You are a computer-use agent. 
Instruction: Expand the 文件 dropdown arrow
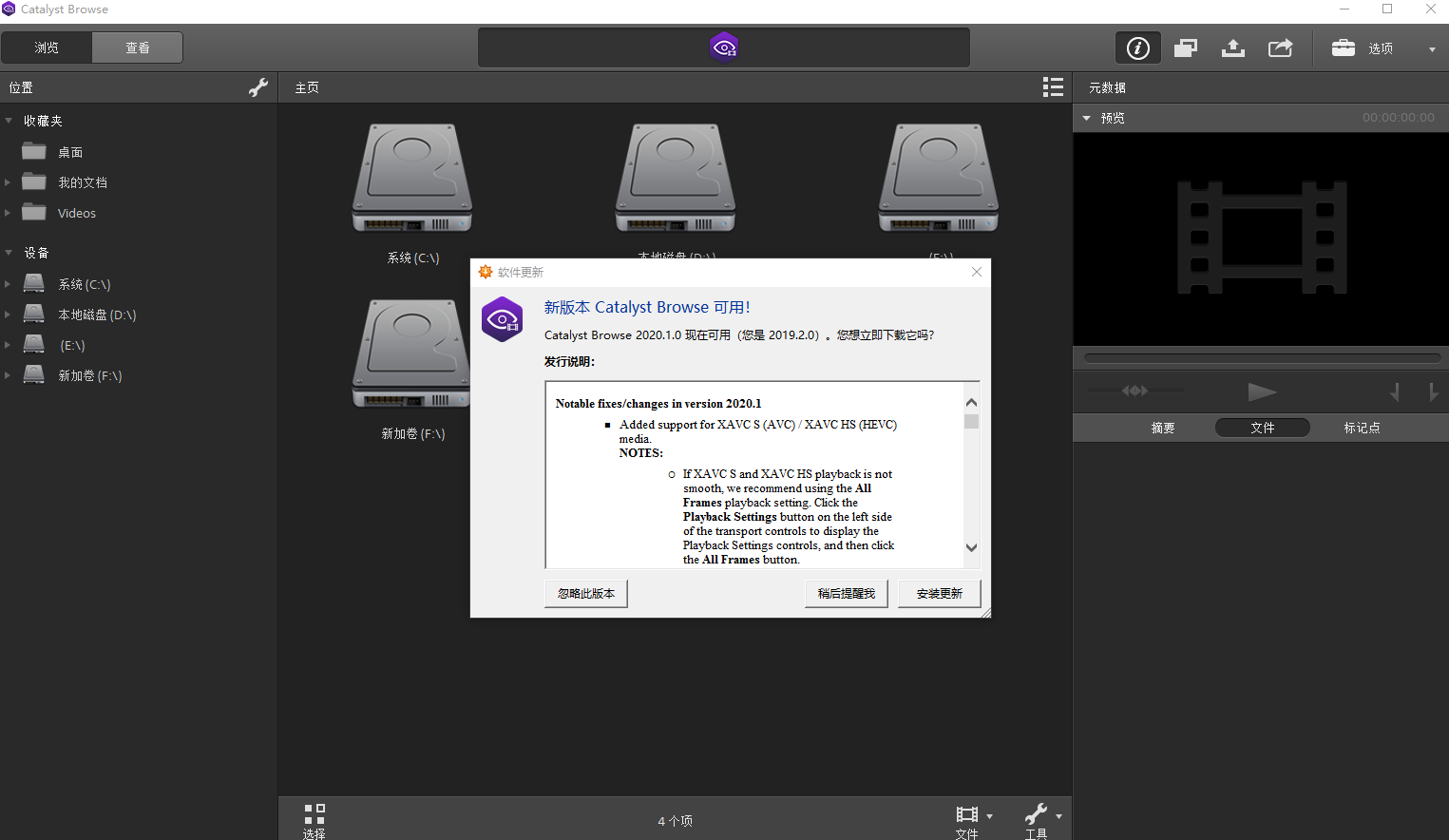tap(989, 817)
